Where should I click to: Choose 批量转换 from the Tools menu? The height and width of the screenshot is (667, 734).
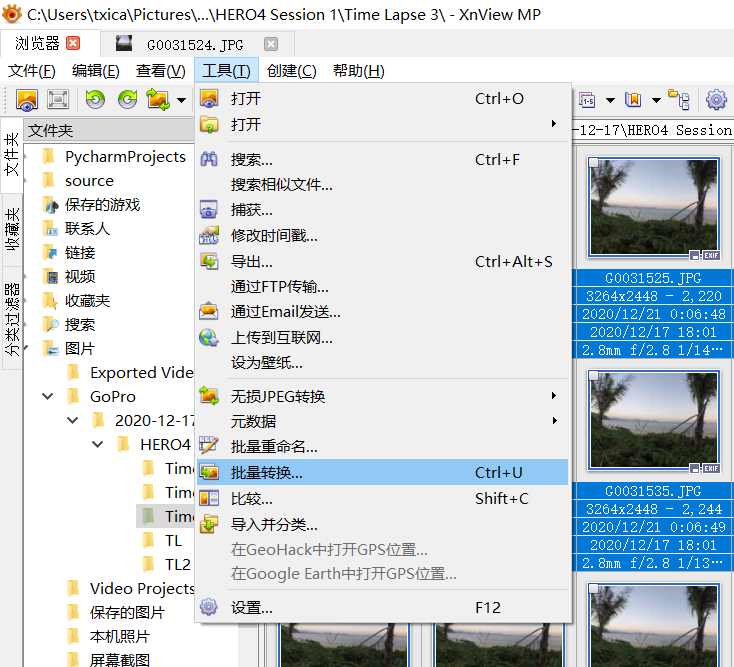[267, 473]
